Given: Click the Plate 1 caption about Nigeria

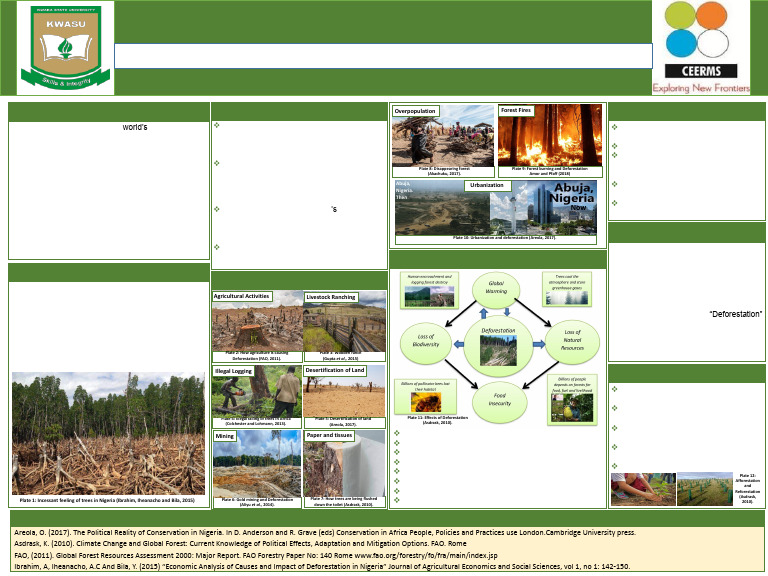Looking at the screenshot, I should coord(107,501).
